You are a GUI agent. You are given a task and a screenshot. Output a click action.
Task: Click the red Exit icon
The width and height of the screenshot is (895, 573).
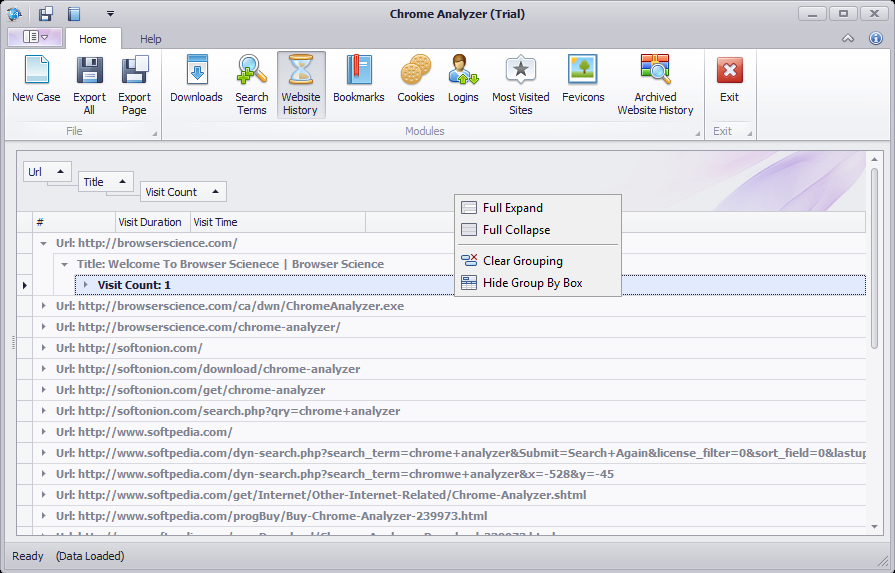click(x=729, y=70)
